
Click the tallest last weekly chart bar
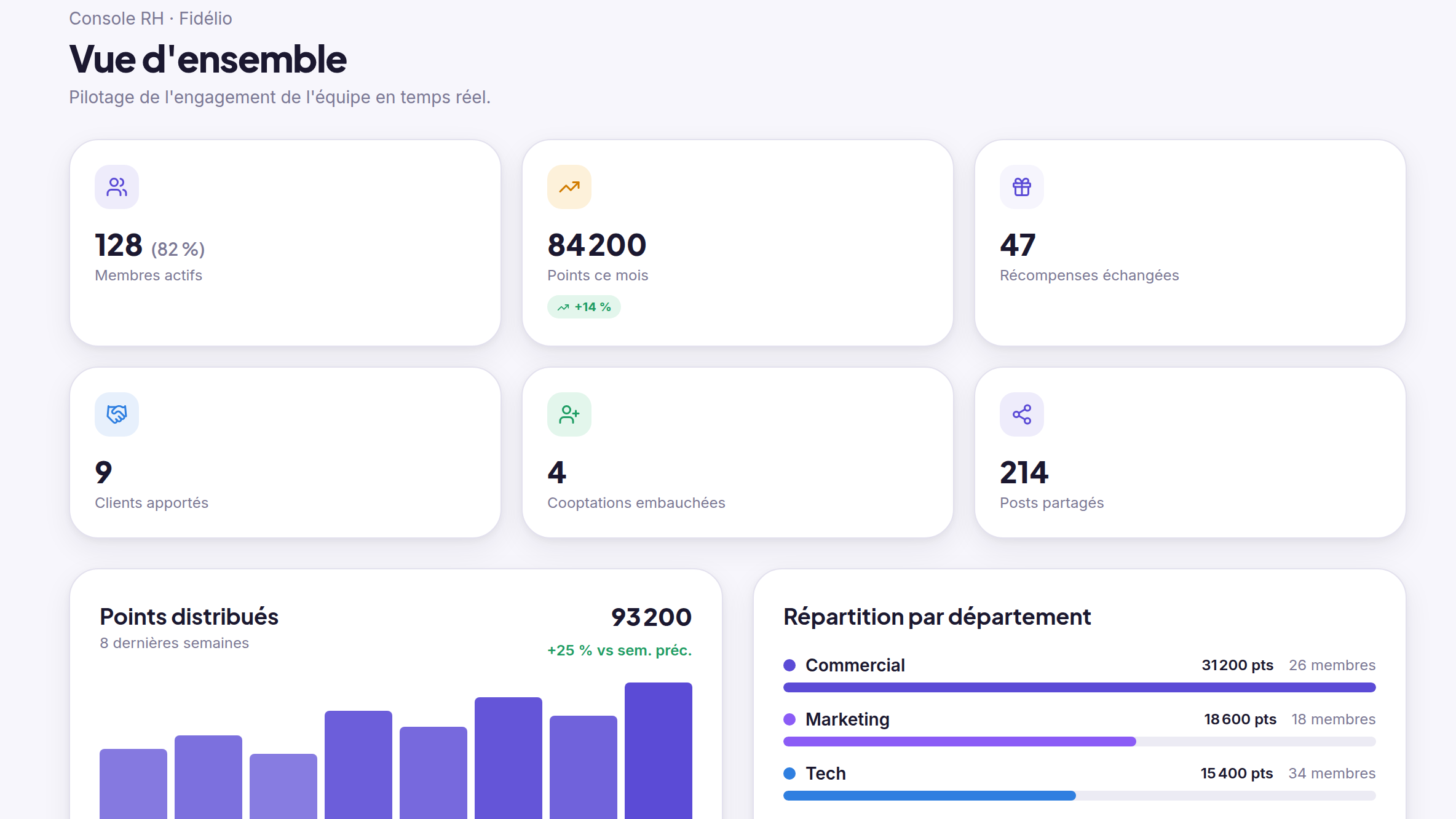[x=659, y=751]
